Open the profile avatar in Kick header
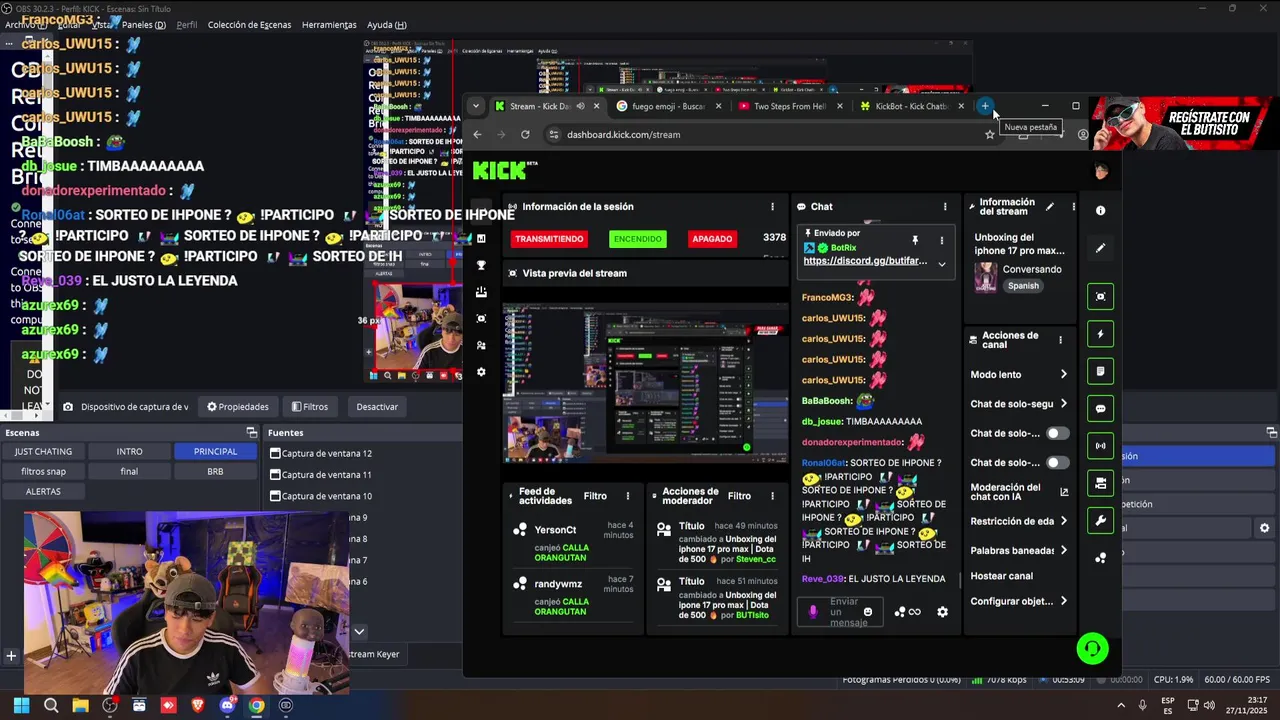 [1101, 171]
